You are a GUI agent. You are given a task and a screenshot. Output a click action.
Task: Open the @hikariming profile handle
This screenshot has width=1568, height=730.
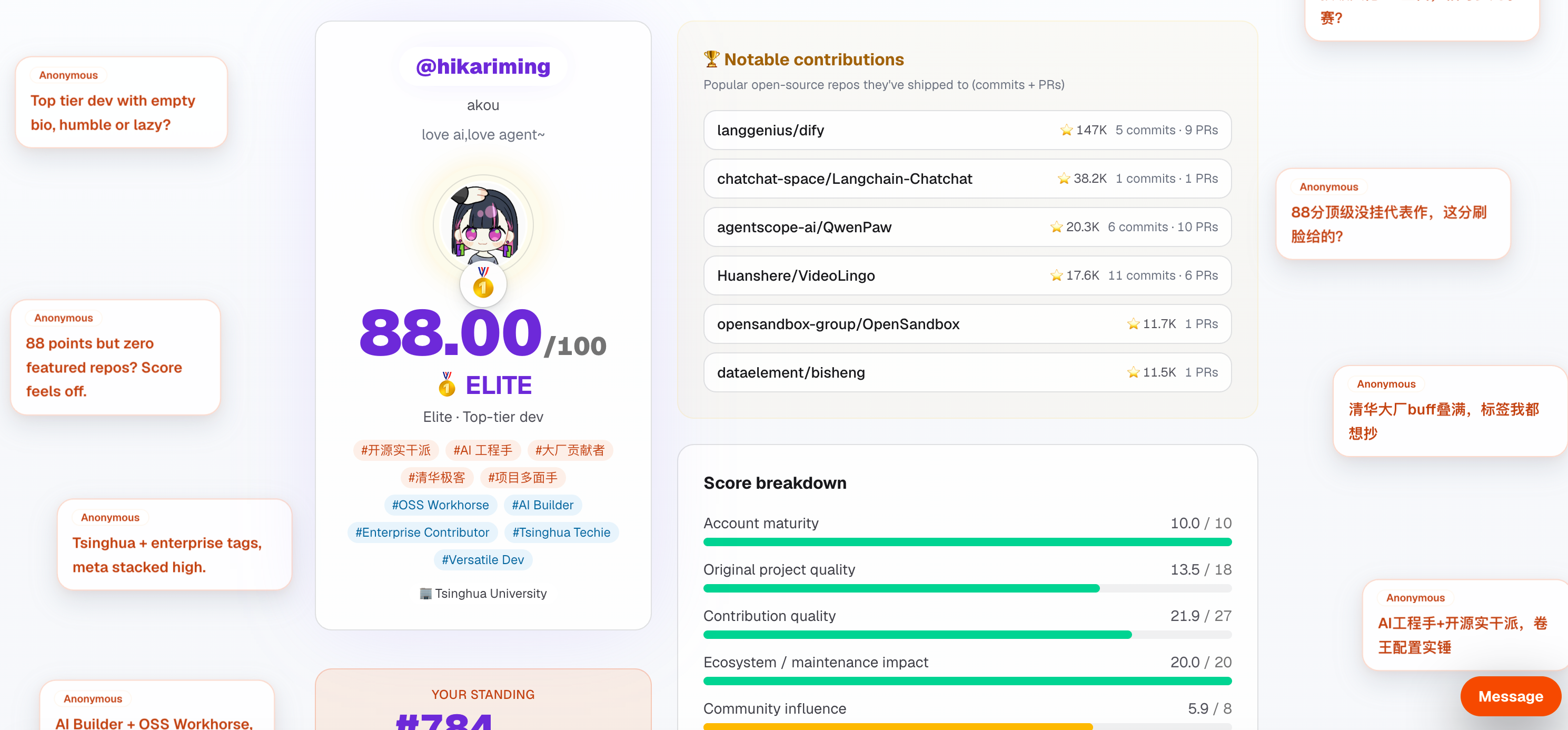pos(483,66)
